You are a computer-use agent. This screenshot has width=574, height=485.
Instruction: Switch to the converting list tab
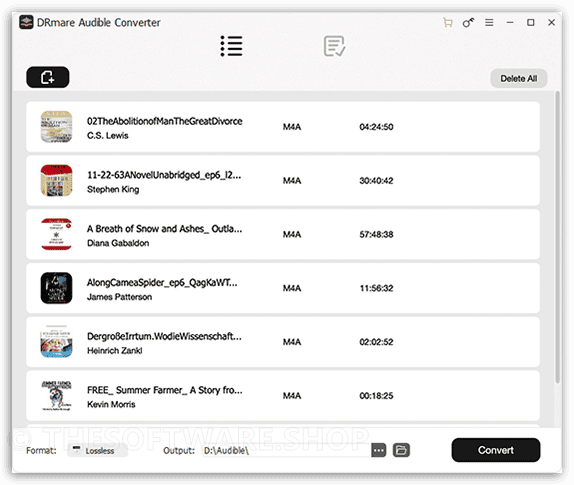231,46
